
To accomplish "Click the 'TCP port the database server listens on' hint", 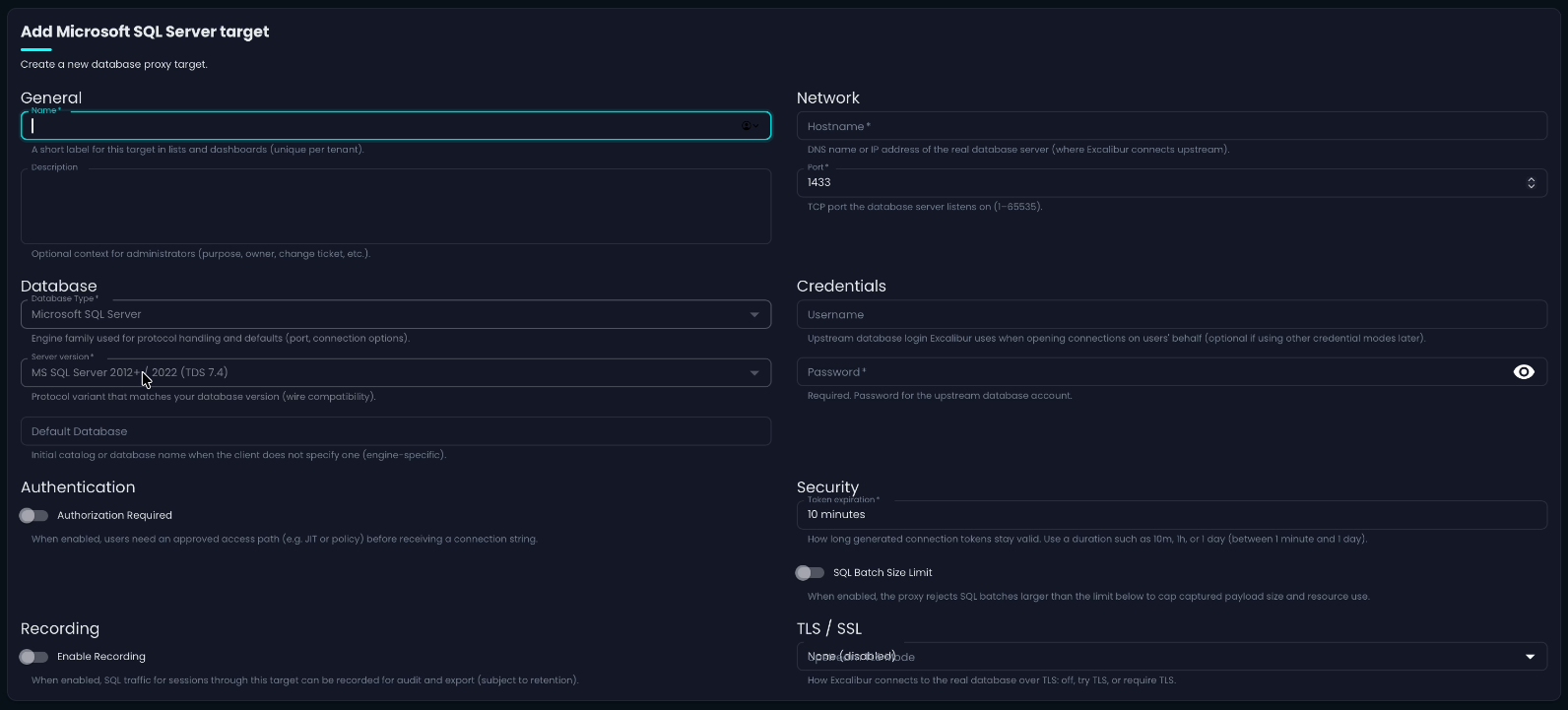I will click(925, 207).
